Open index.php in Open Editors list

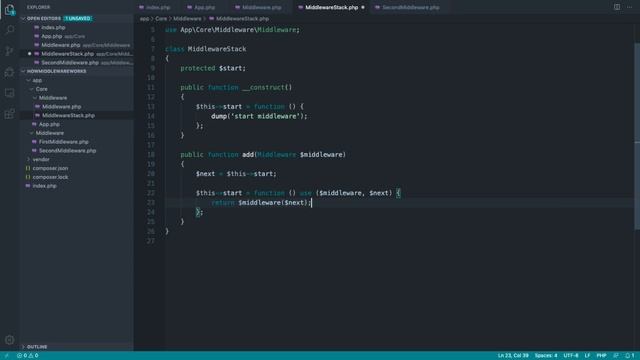(x=53, y=27)
